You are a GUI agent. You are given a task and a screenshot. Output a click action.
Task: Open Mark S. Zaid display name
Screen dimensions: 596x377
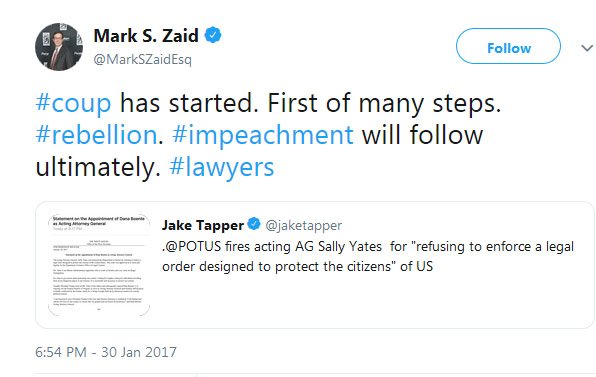[146, 36]
